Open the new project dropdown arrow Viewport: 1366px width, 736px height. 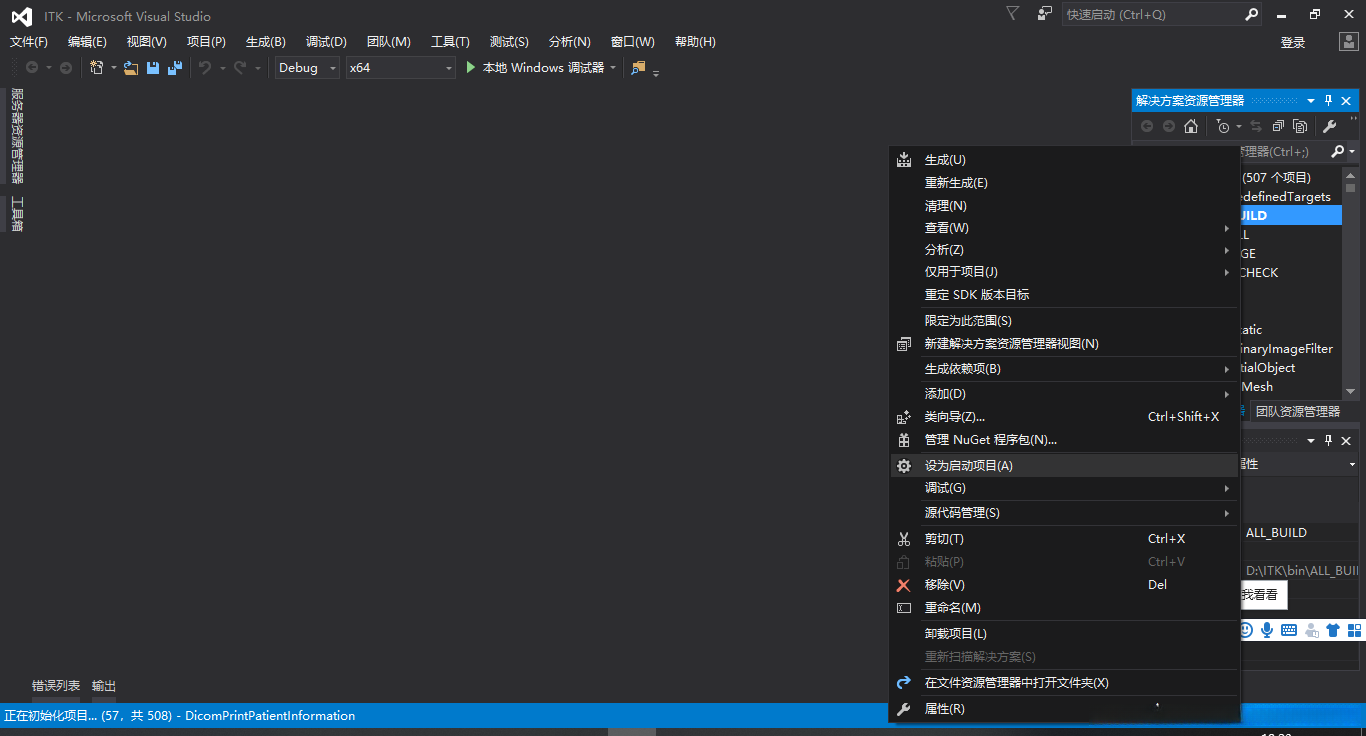pos(114,68)
